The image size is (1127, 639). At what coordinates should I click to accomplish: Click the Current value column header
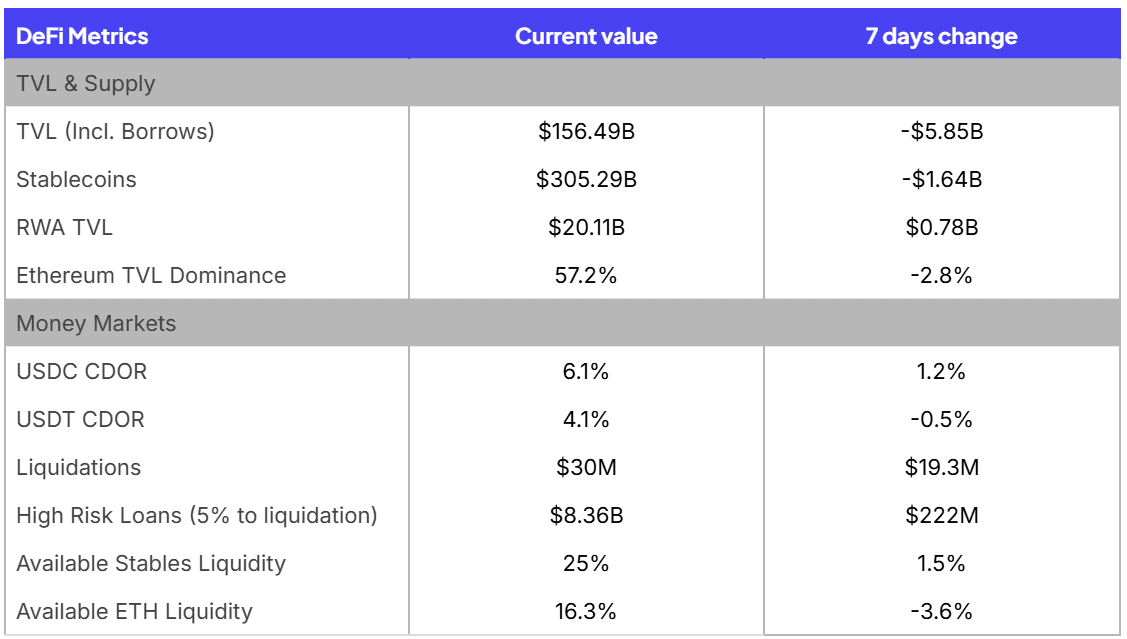[586, 37]
